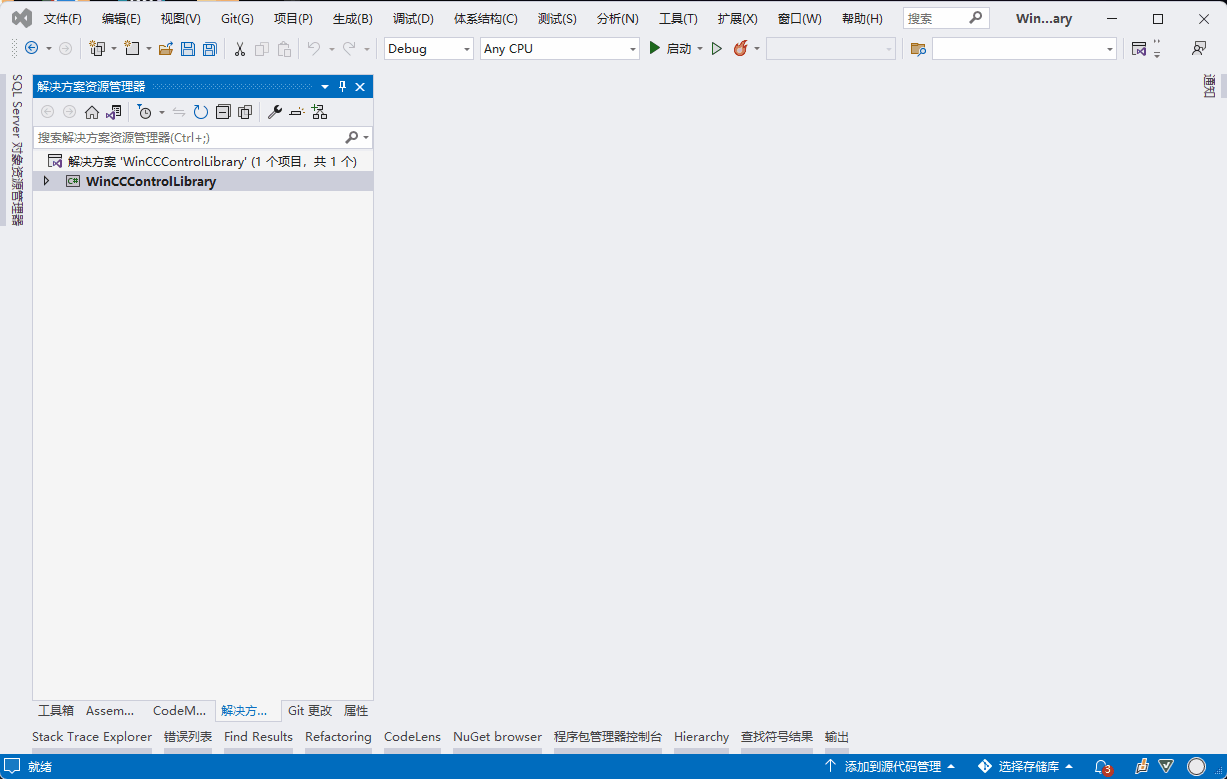Close the Solution Explorer panel
The height and width of the screenshot is (779, 1227).
tap(360, 87)
